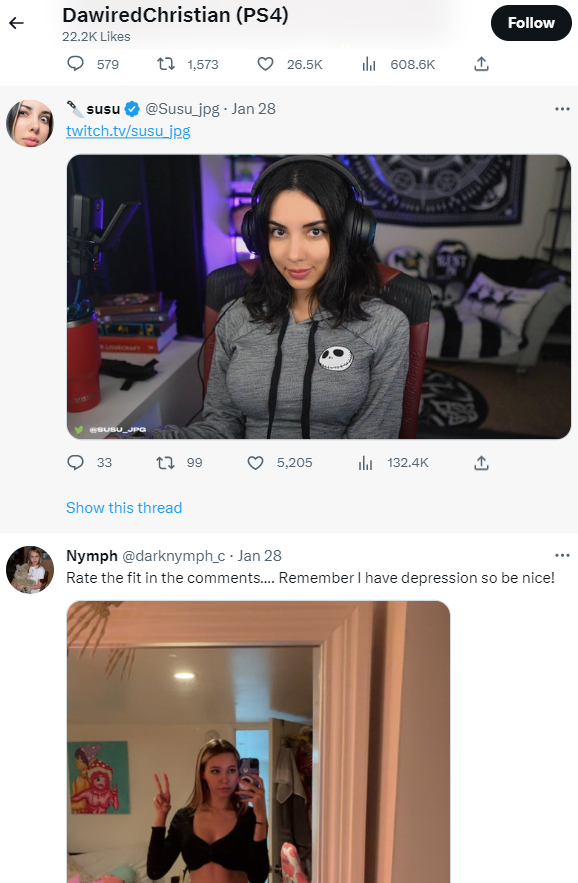Screen dimensions: 578x883
Task: Open more options on Nymph's tweet
Action: tap(562, 555)
